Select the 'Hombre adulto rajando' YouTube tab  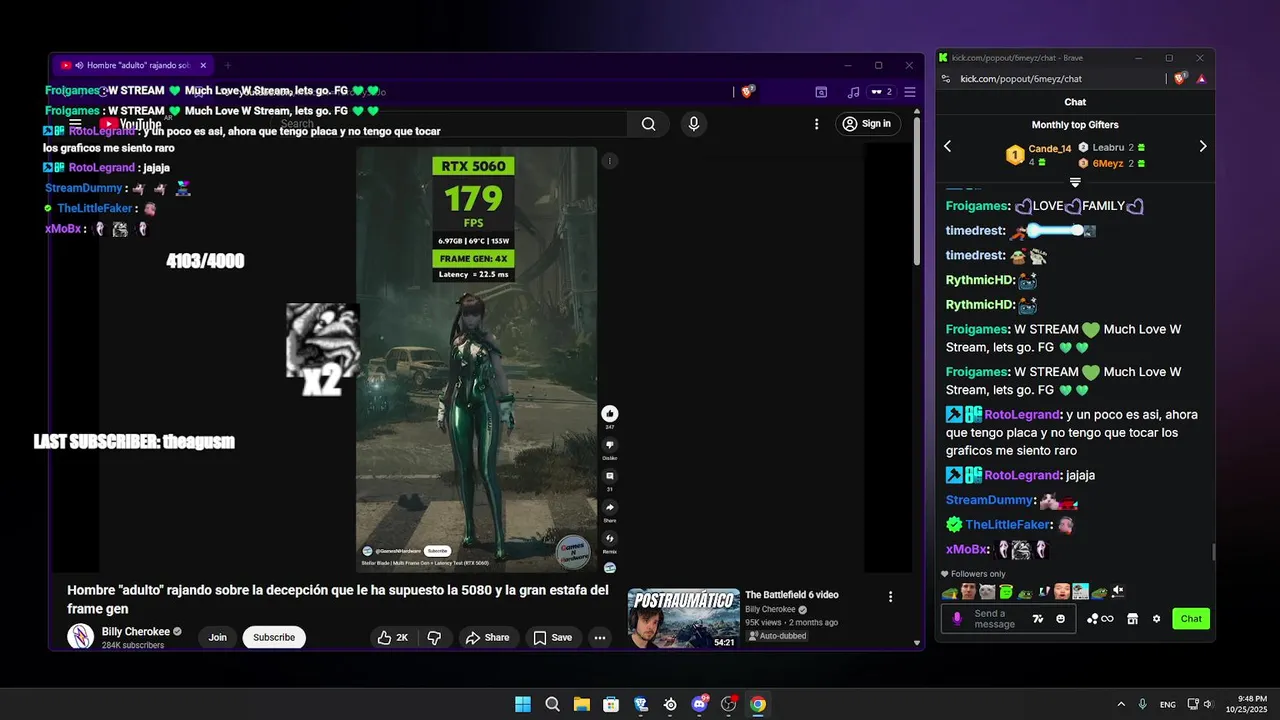point(132,65)
